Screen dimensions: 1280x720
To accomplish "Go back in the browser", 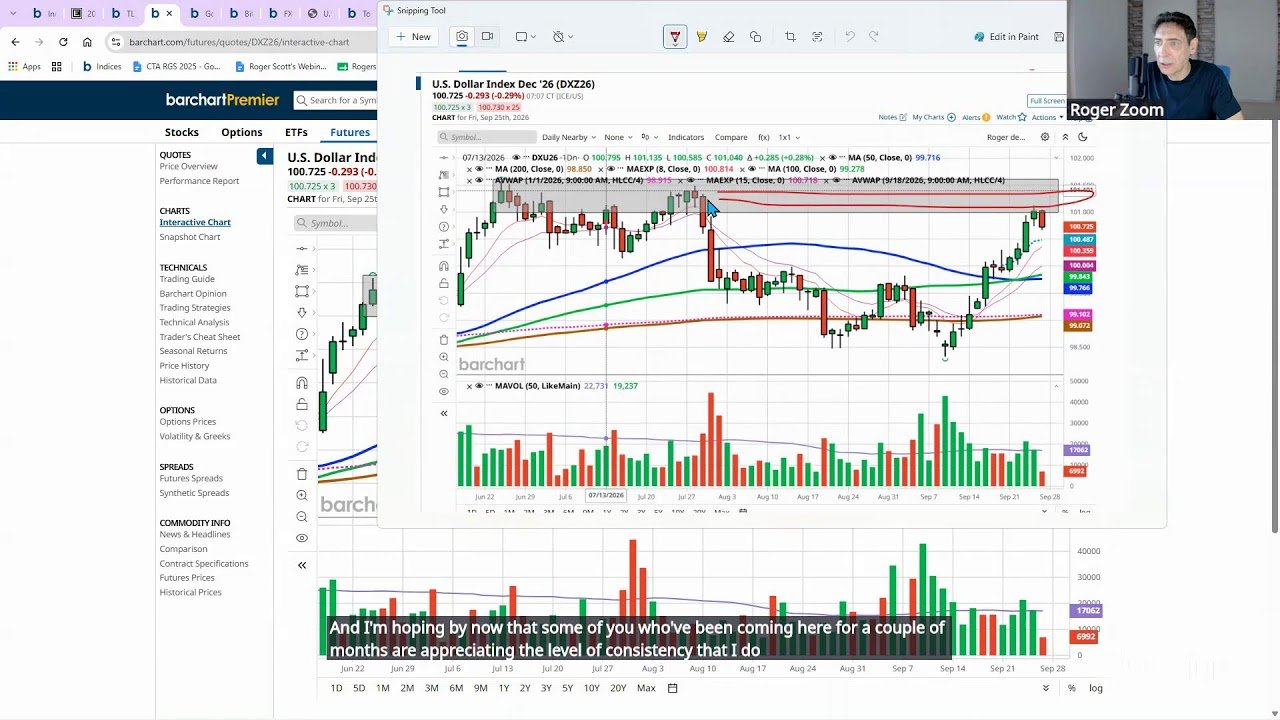I will (15, 42).
